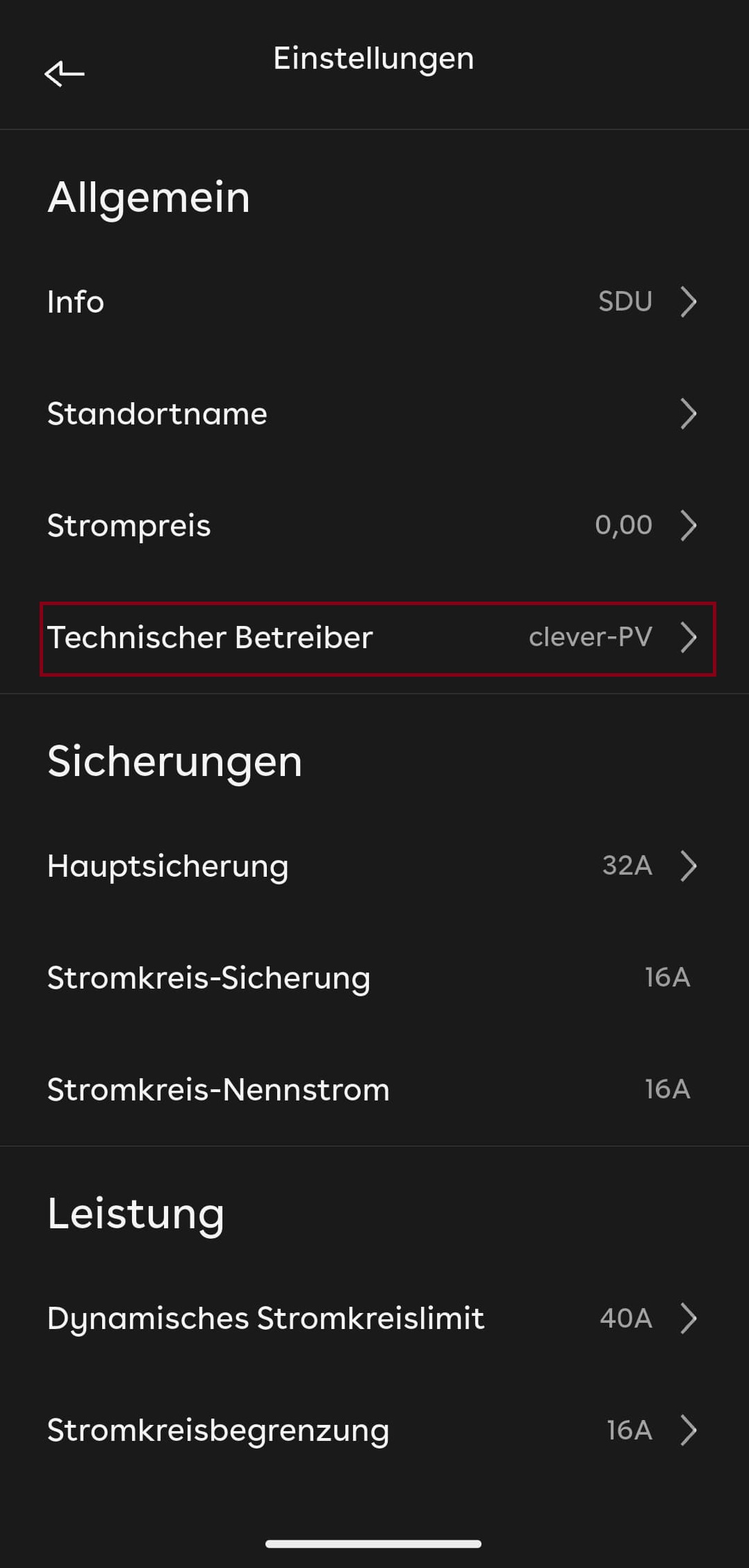749x1568 pixels.
Task: Tap the back arrow icon
Action: (64, 73)
